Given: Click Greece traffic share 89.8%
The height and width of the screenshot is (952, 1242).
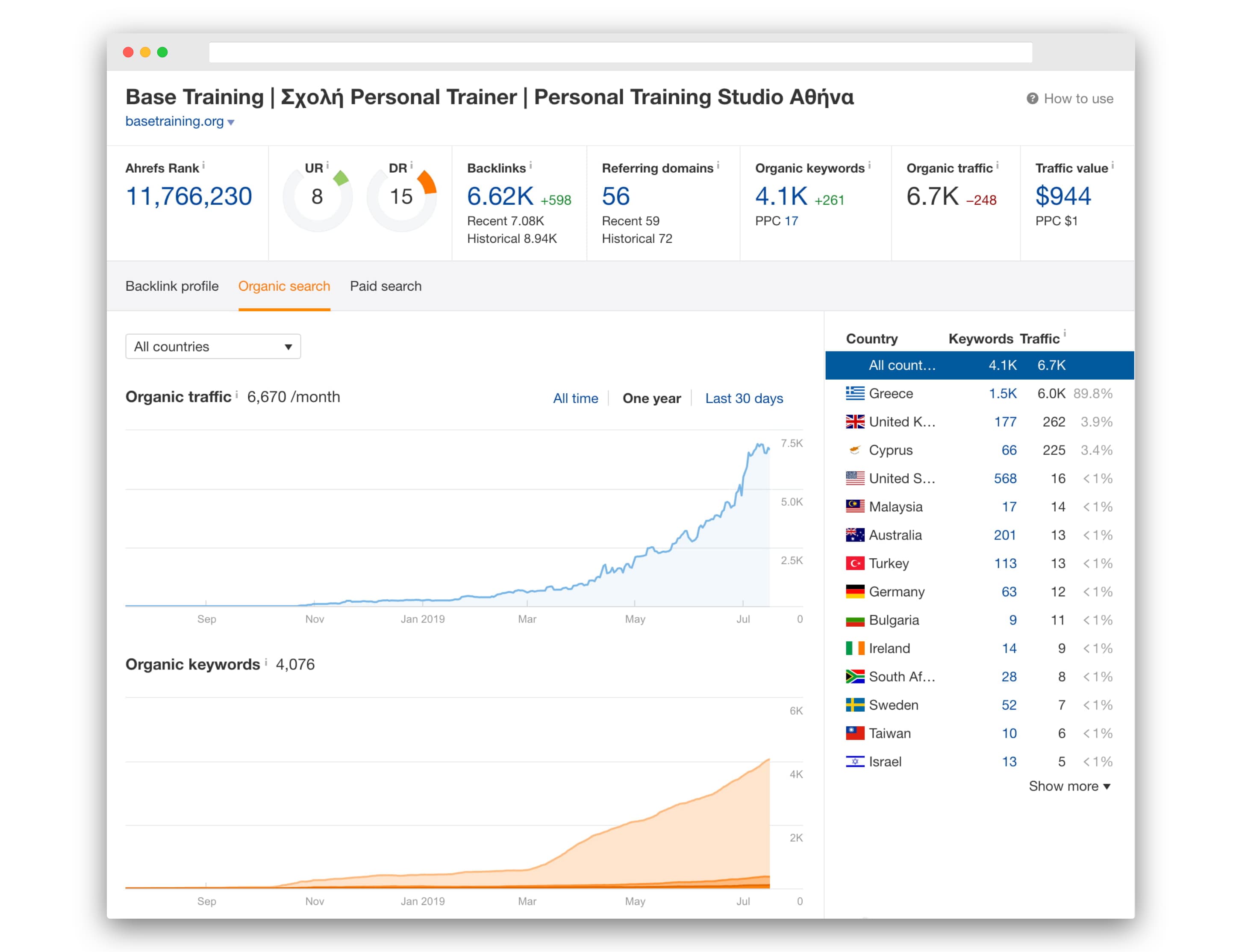Looking at the screenshot, I should [1093, 393].
